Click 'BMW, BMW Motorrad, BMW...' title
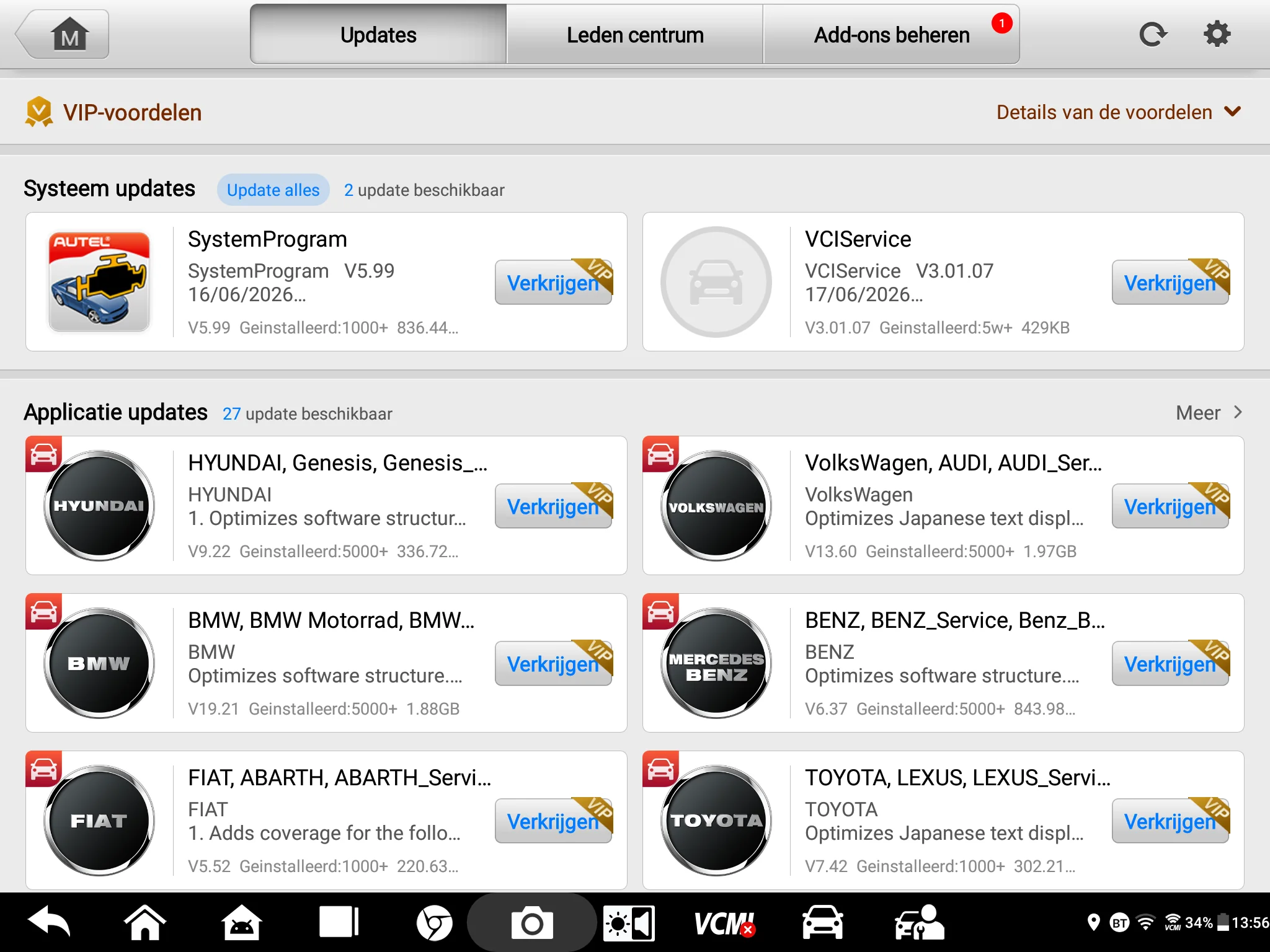Viewport: 1270px width, 952px height. (x=332, y=620)
